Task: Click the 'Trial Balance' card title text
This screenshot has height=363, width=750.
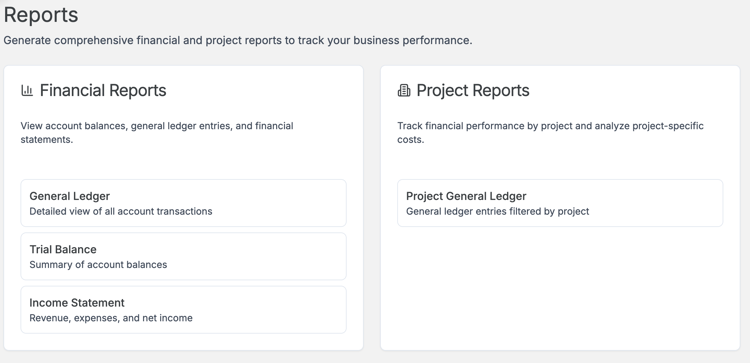Action: (63, 250)
